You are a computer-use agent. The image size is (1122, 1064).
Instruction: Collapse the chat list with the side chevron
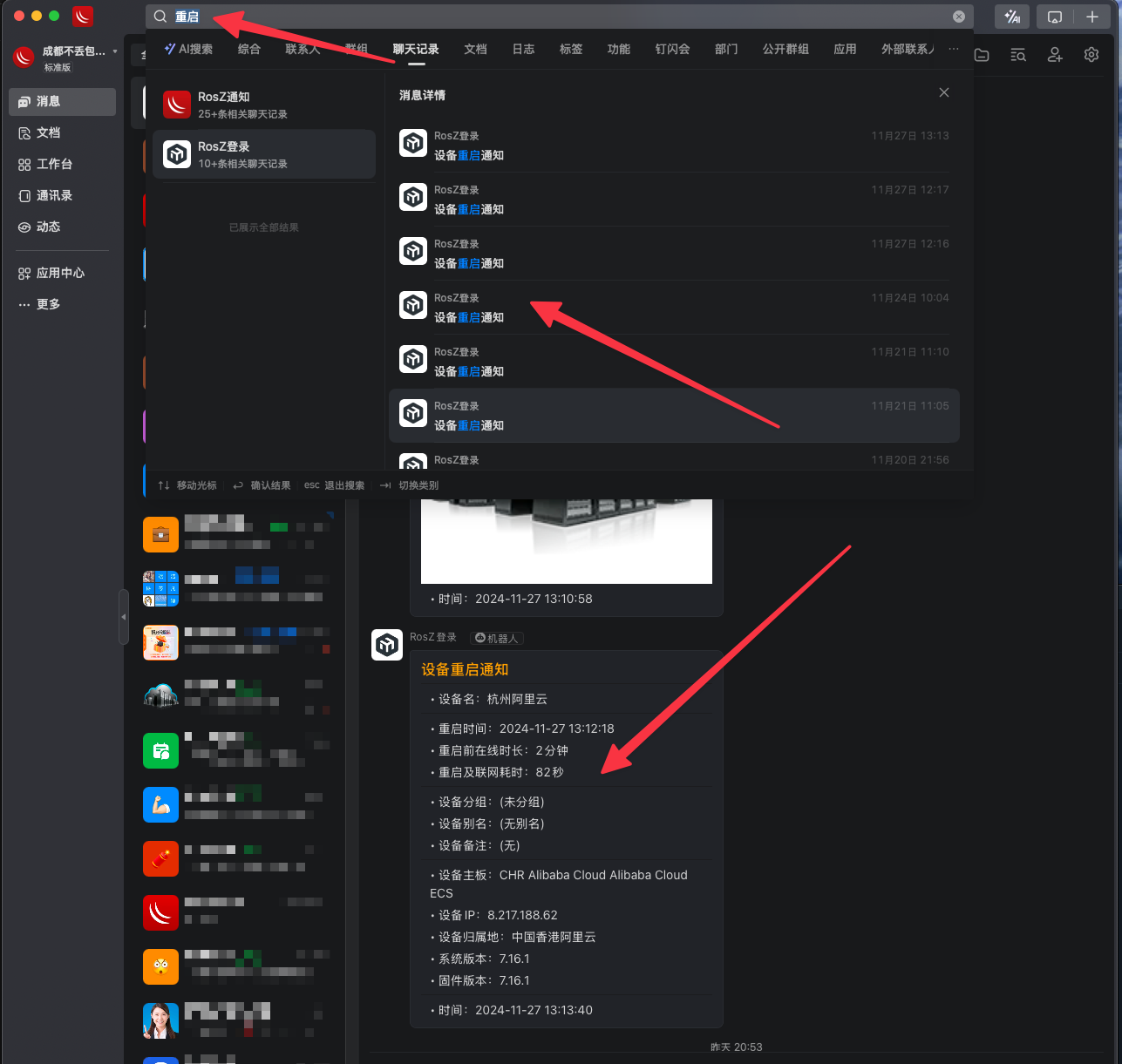point(124,616)
